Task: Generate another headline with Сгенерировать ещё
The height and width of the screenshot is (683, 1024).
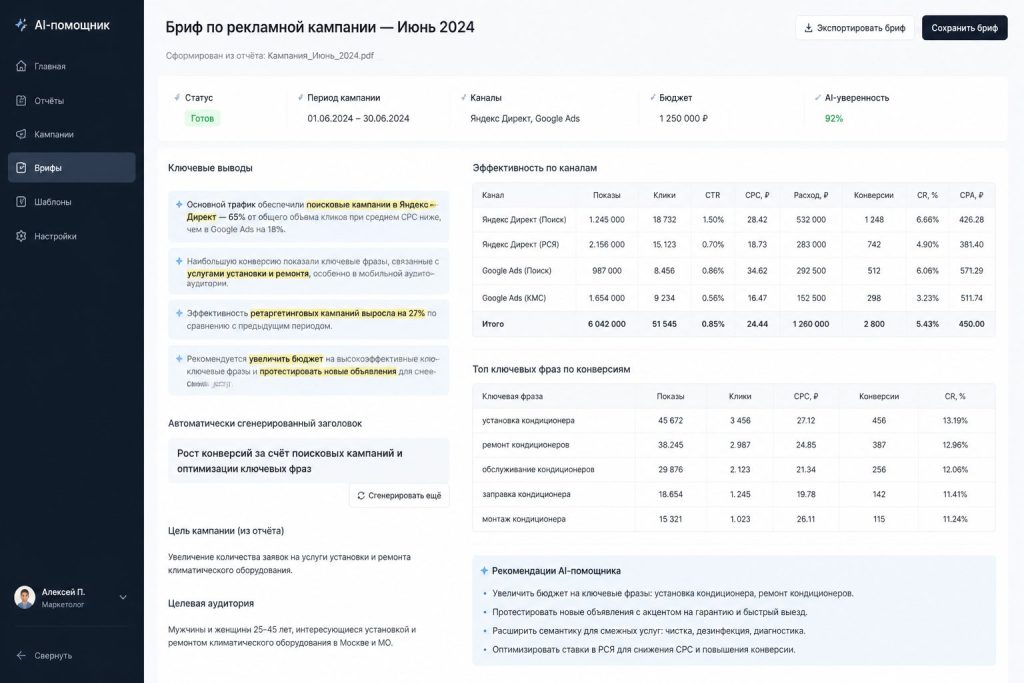Action: click(x=399, y=496)
